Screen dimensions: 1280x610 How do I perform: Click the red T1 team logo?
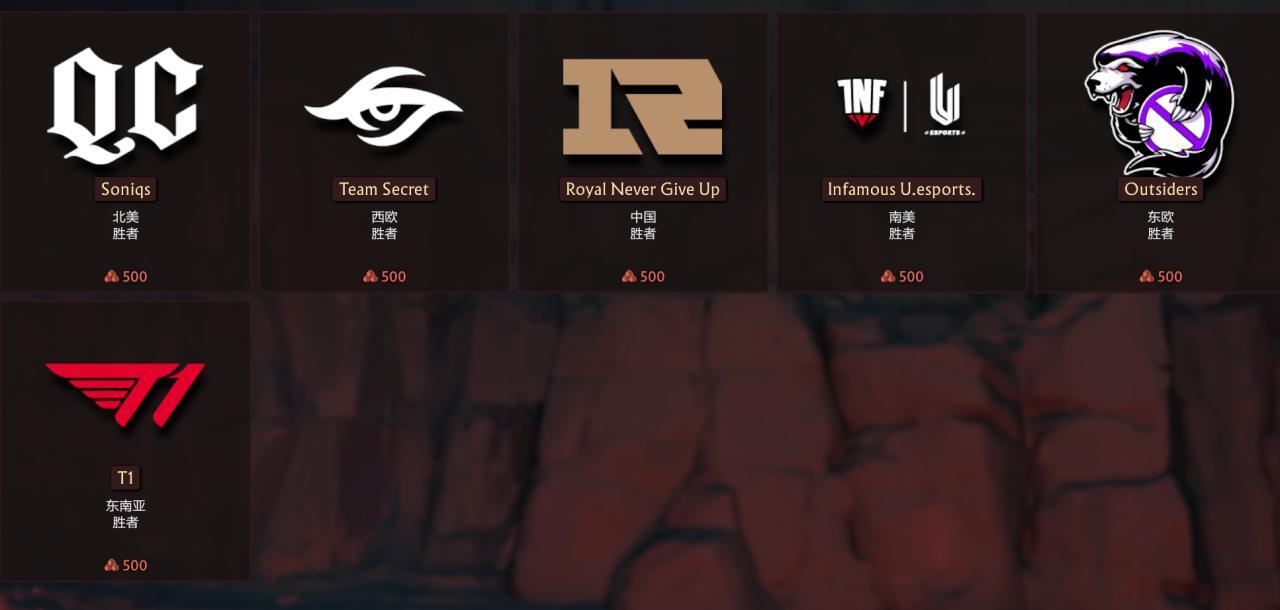click(x=125, y=395)
